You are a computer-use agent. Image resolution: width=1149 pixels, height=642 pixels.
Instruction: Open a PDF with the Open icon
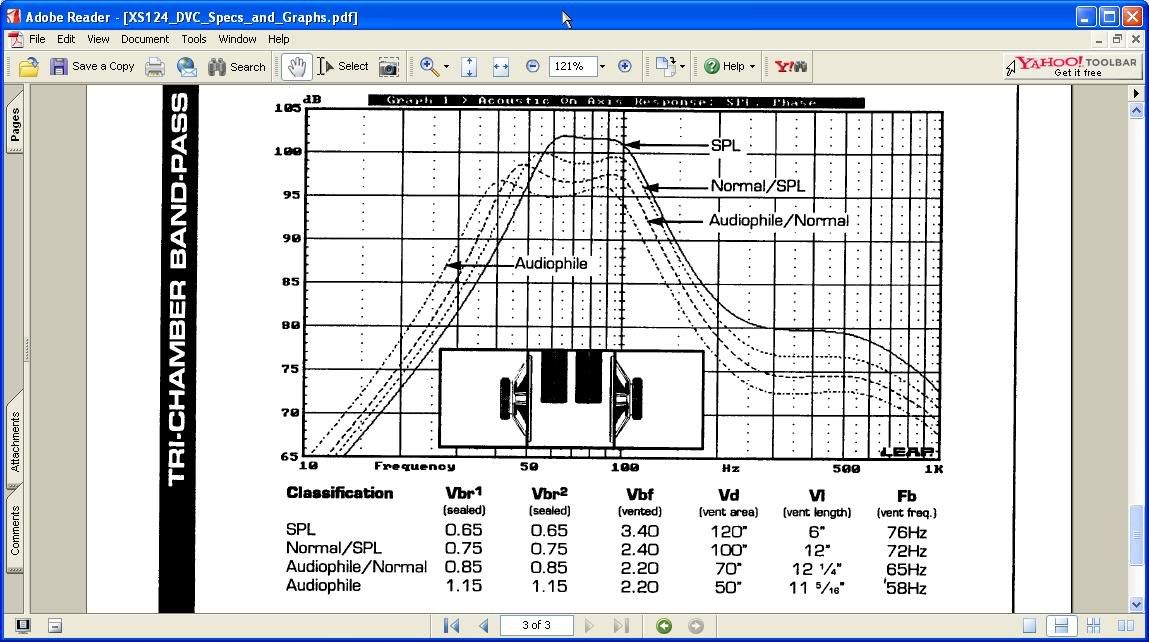pyautogui.click(x=26, y=66)
